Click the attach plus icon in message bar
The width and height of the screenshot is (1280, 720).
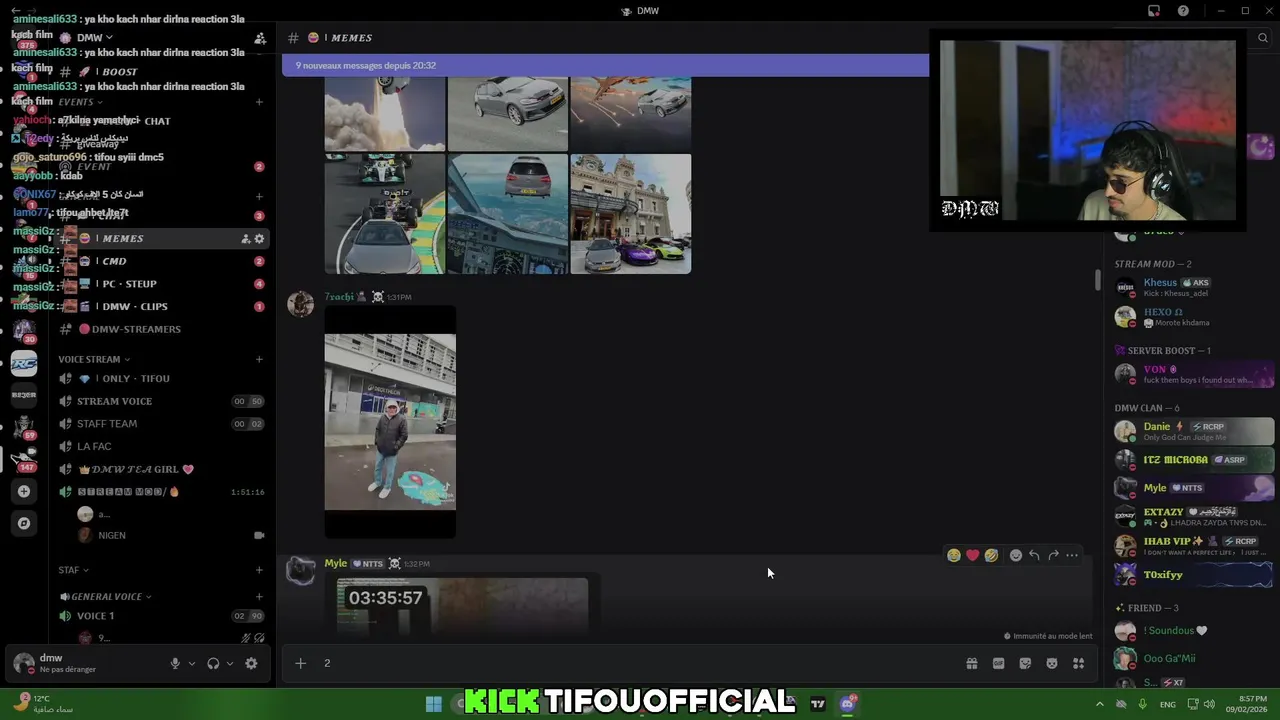(x=300, y=663)
